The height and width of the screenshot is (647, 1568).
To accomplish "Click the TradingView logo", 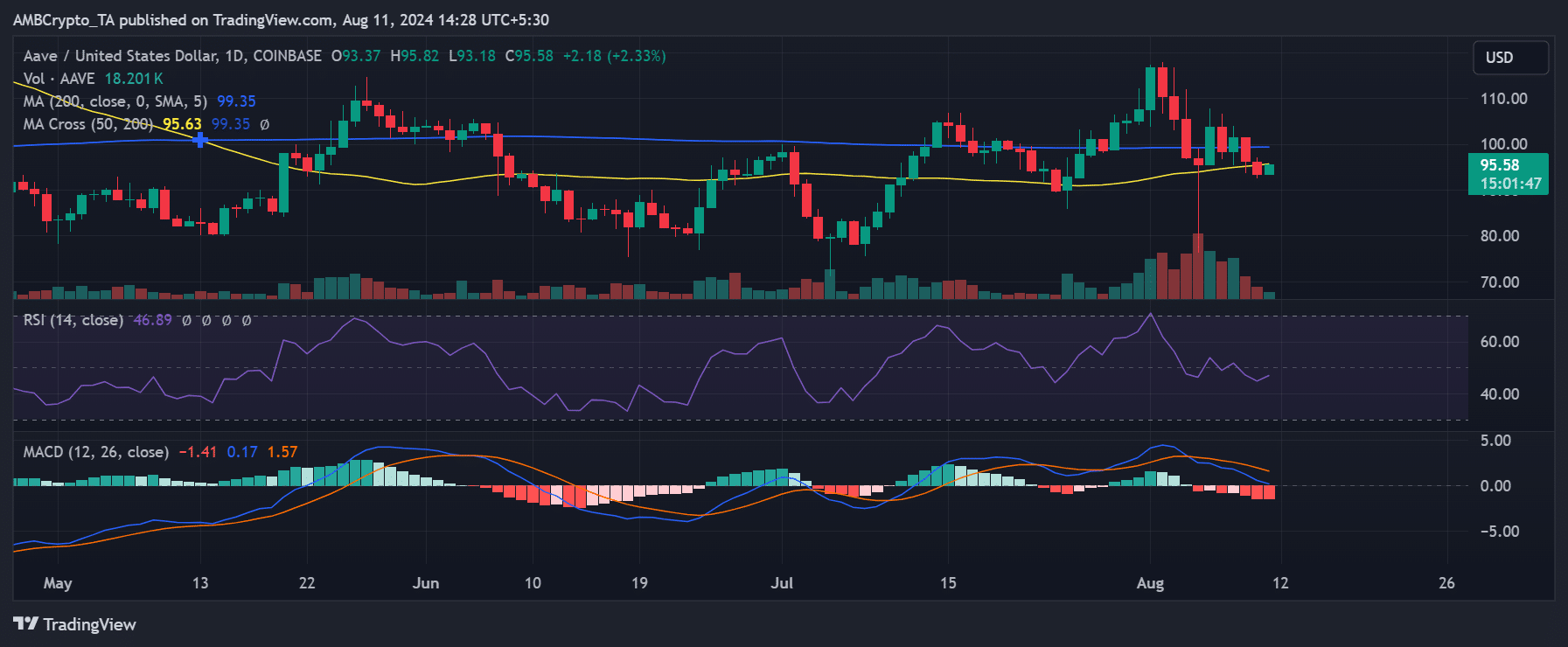I will (x=75, y=624).
